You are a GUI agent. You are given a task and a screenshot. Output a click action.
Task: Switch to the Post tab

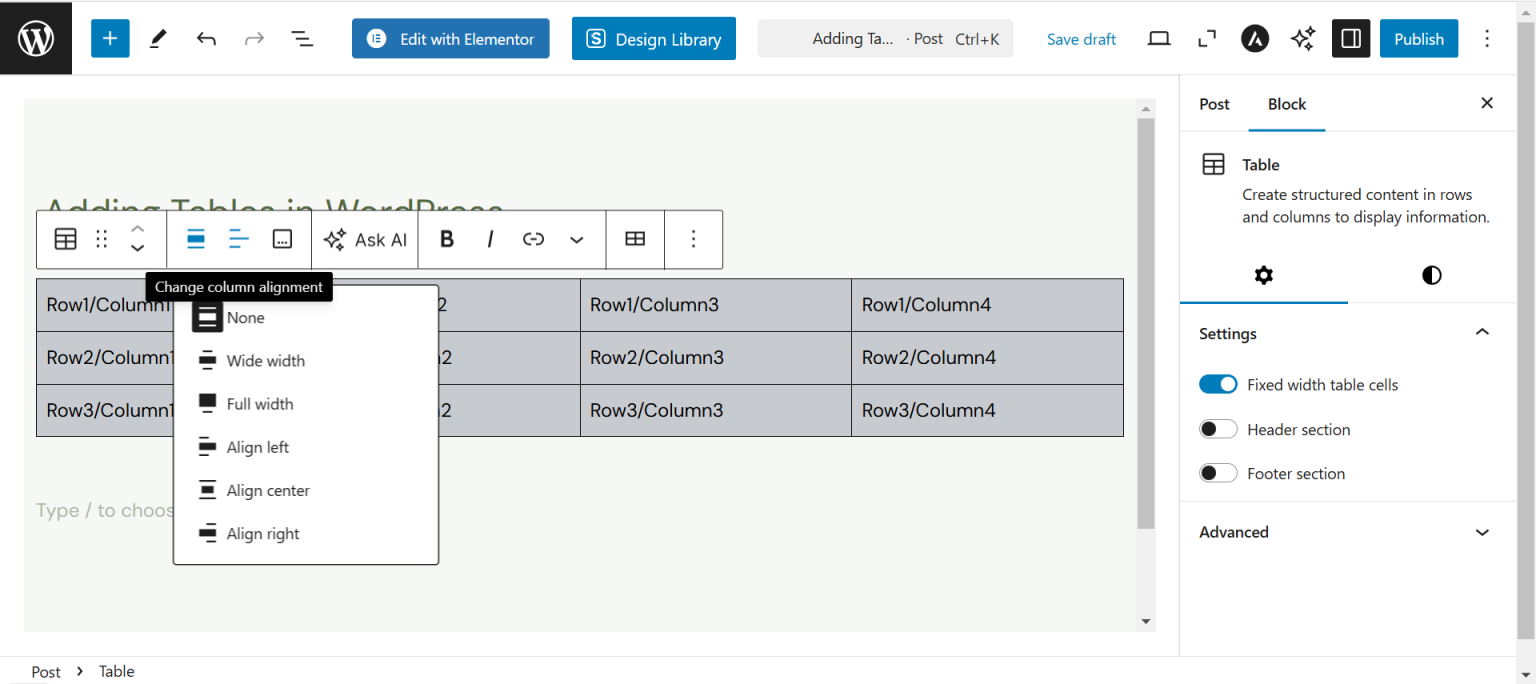click(1214, 104)
